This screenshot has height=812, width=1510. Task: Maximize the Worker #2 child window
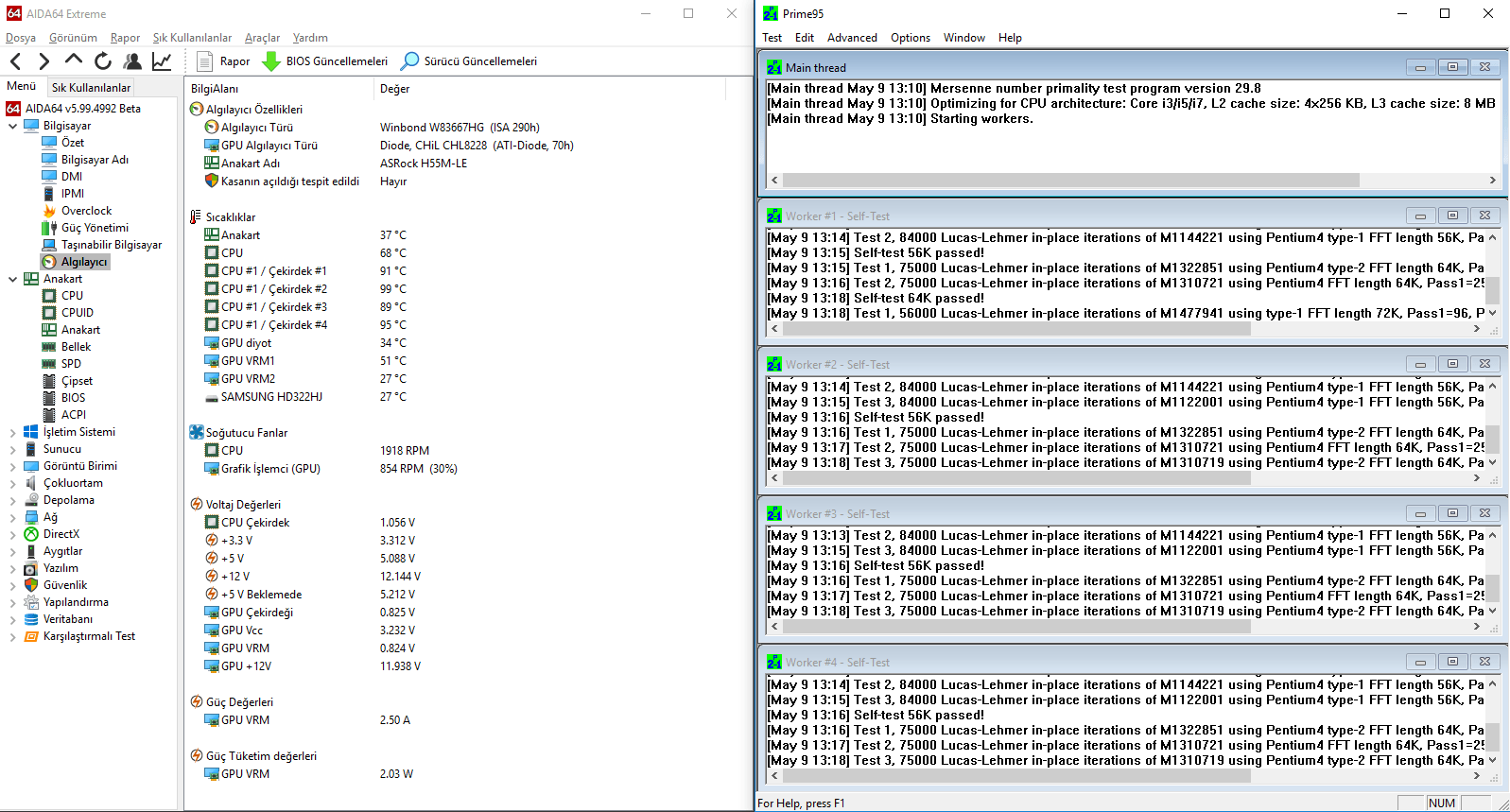(1452, 364)
